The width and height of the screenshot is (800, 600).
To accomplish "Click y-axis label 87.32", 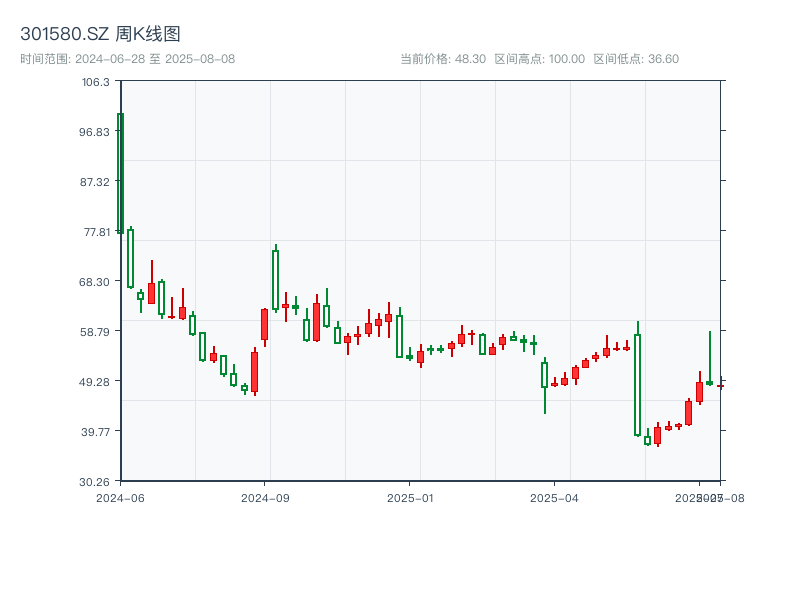I will pyautogui.click(x=94, y=182).
